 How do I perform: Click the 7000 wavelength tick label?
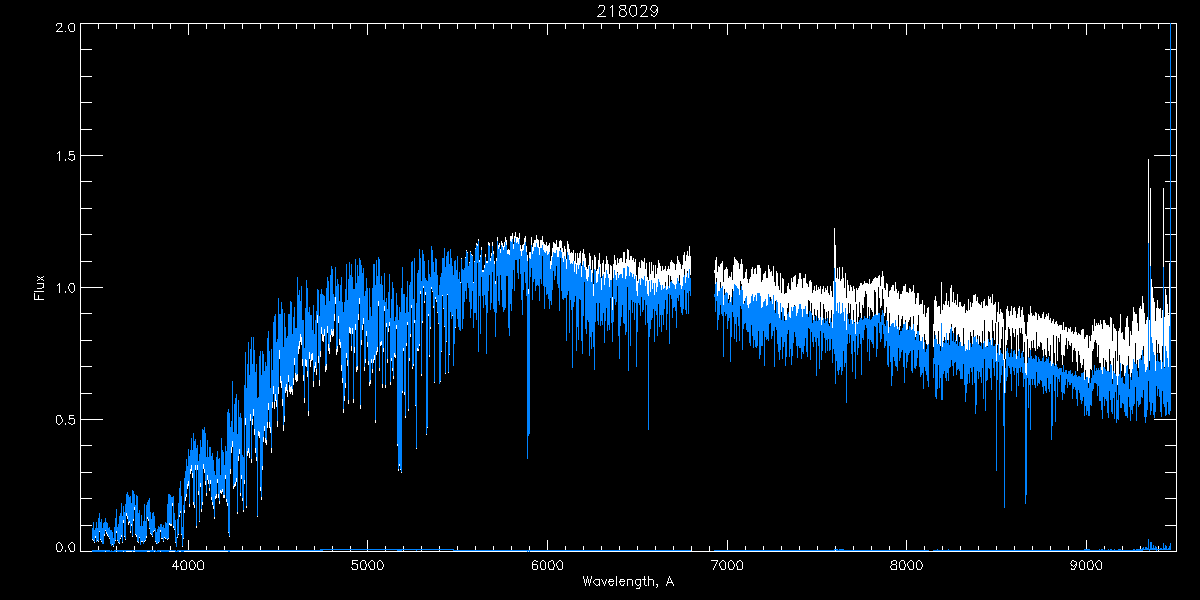727,565
